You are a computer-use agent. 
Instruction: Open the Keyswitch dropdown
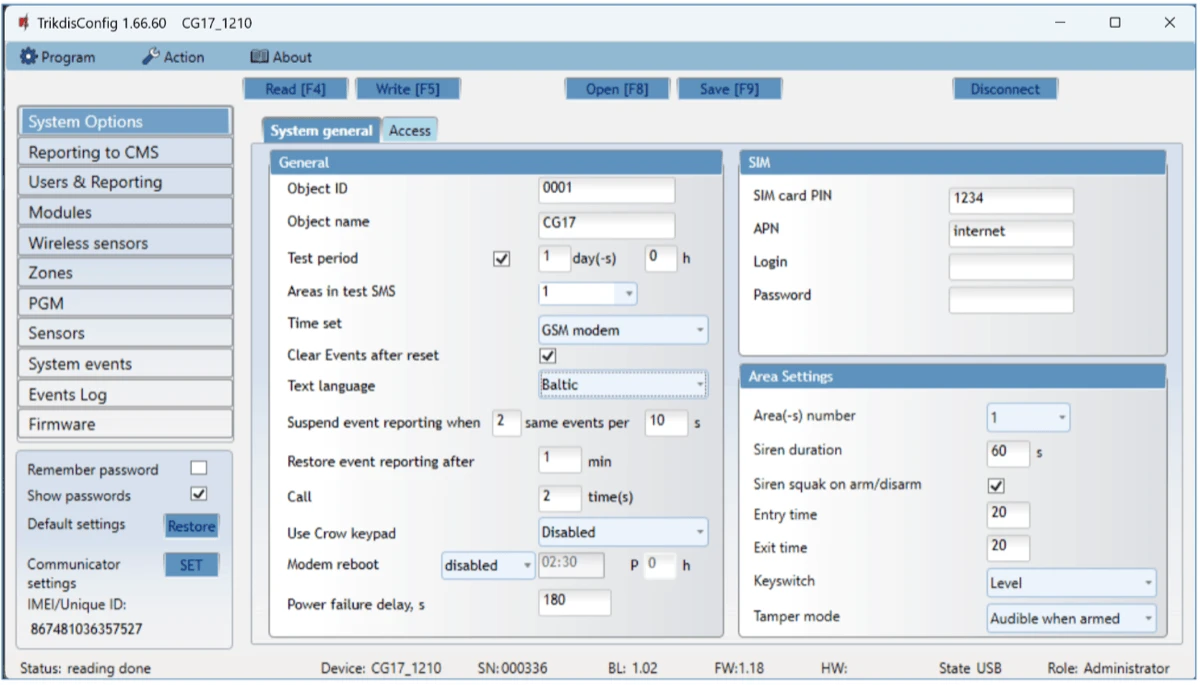point(1071,583)
